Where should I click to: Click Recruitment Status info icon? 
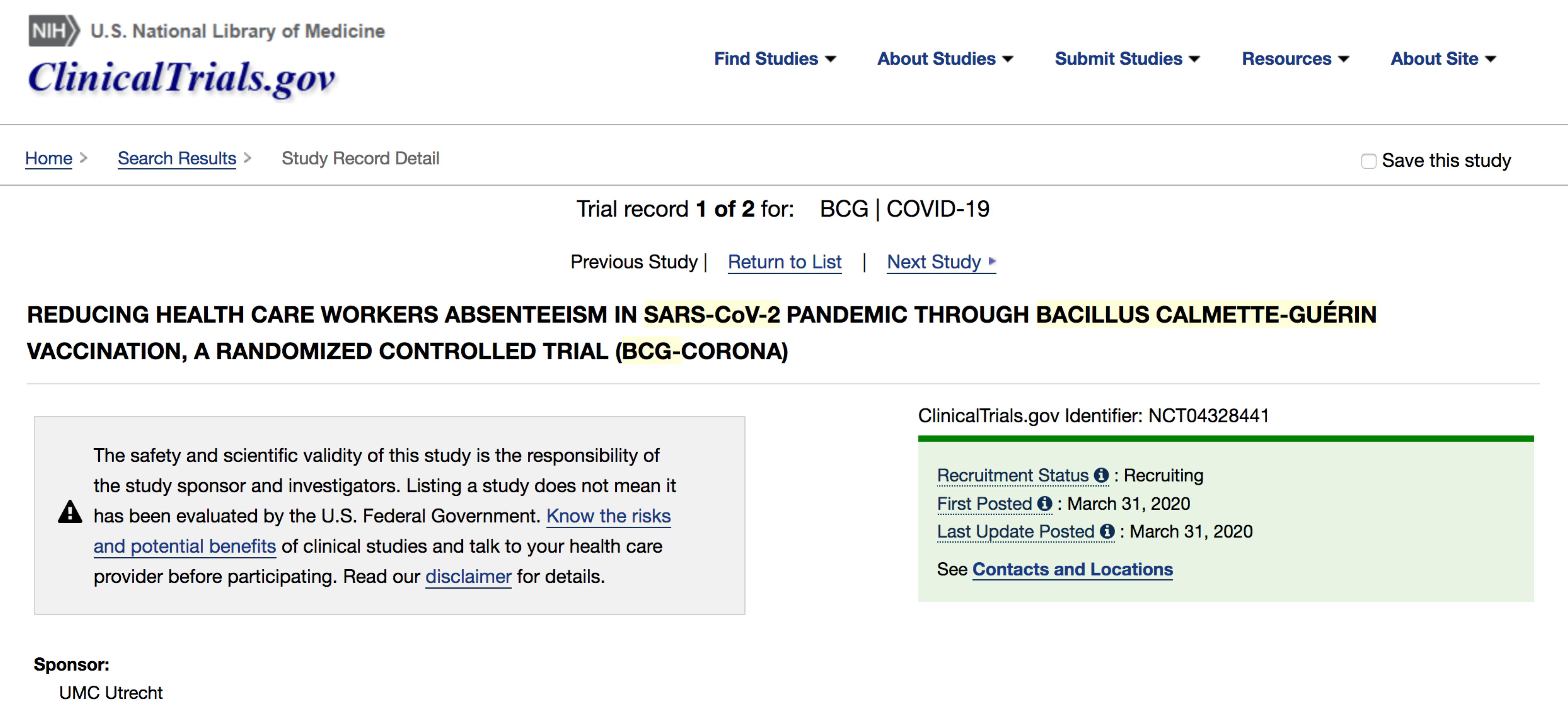click(1100, 475)
